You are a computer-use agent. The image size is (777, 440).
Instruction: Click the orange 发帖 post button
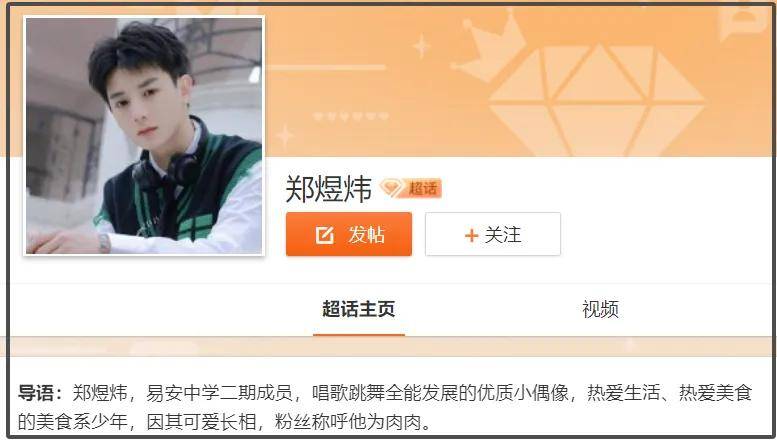[348, 234]
